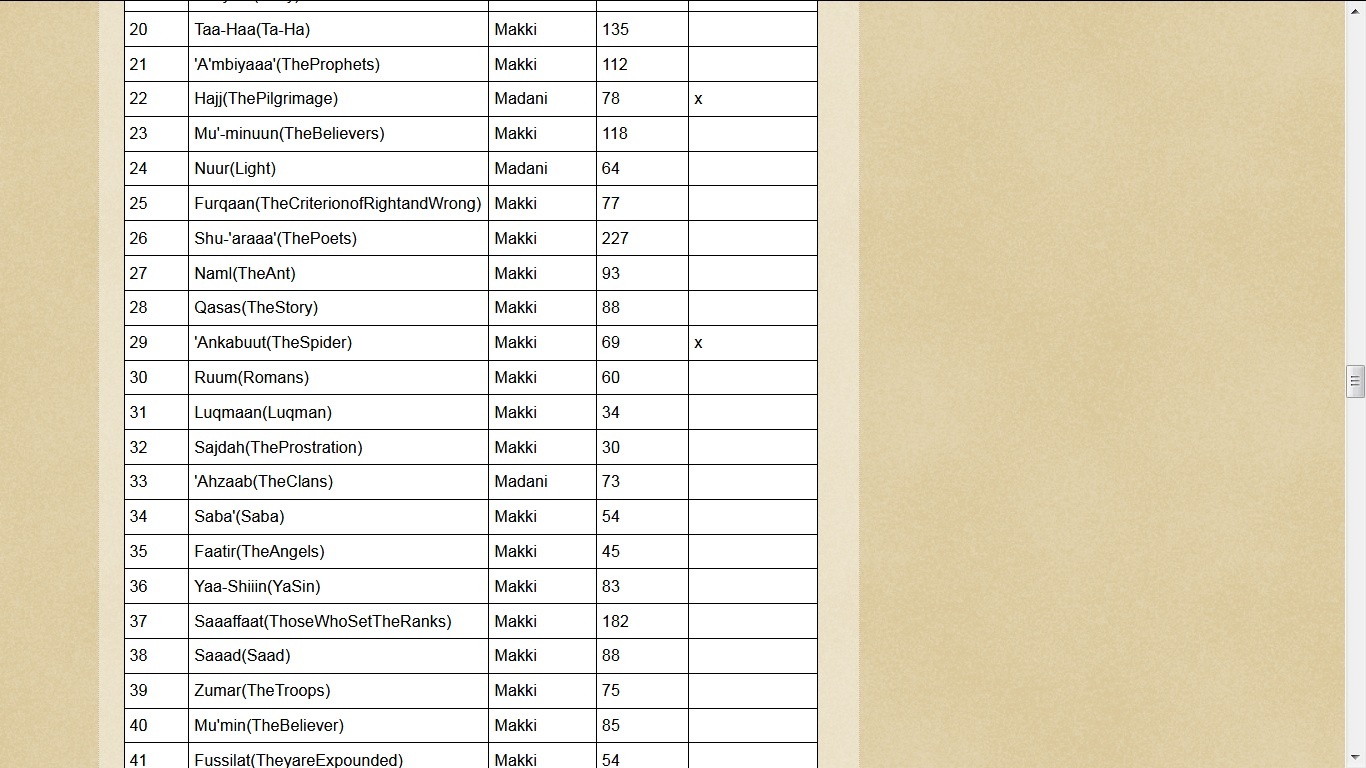
Task: Click ''Ankabuut(TheSpider)' cell
Action: (338, 343)
